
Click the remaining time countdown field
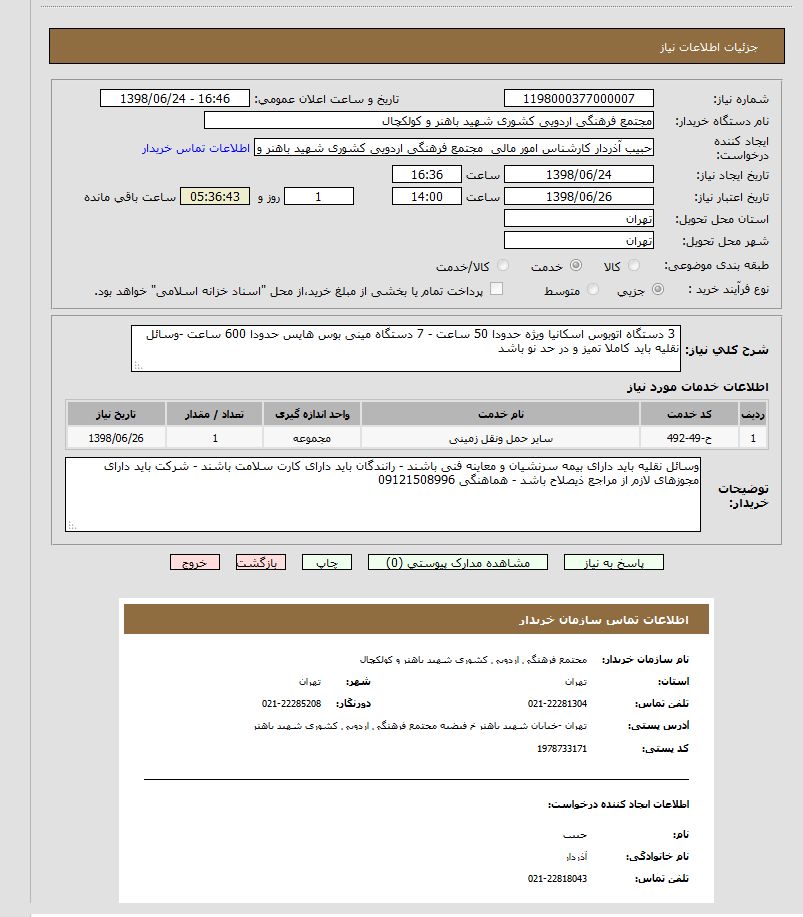[215, 197]
